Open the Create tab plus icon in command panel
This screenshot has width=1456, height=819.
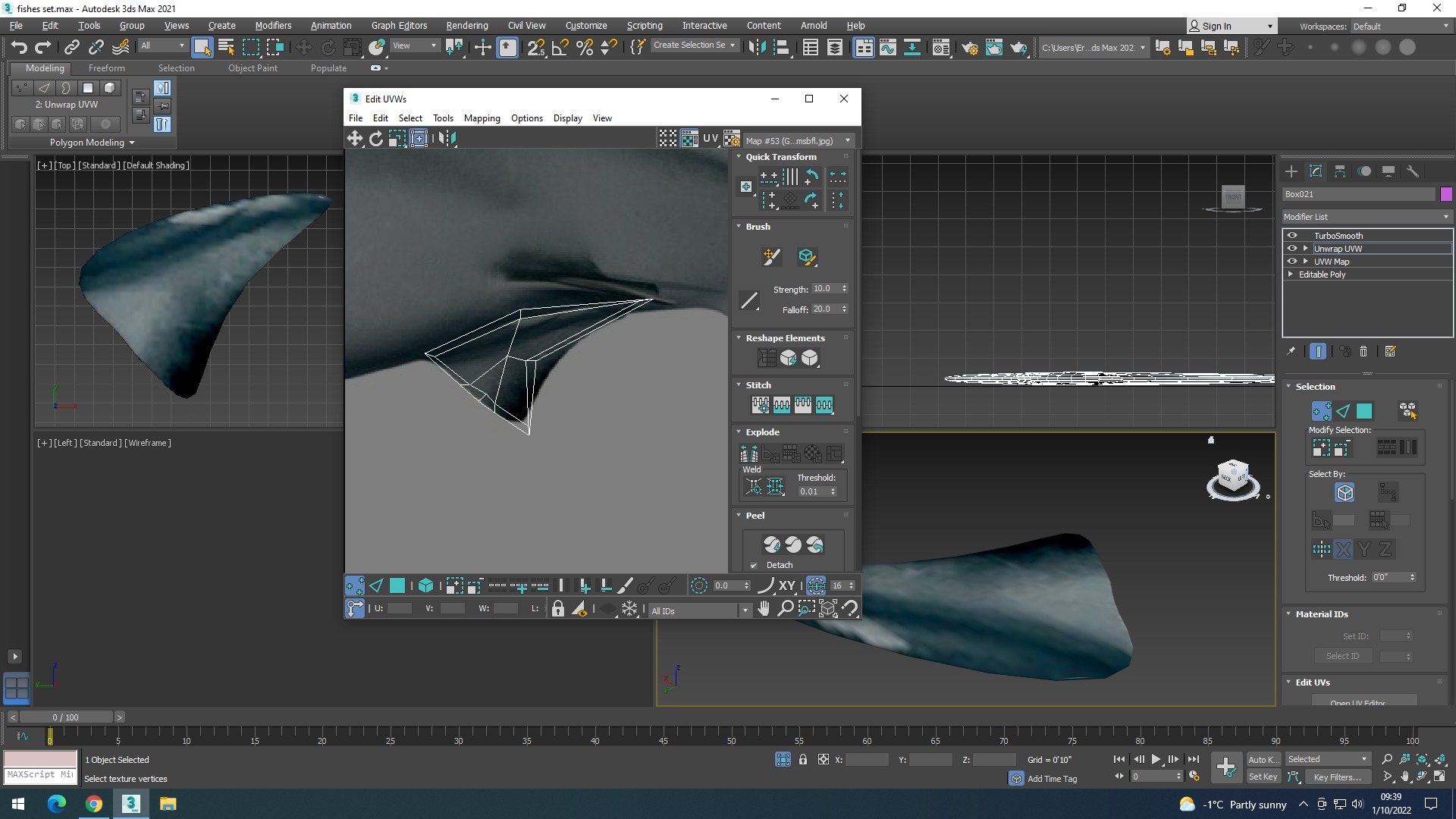click(1291, 171)
